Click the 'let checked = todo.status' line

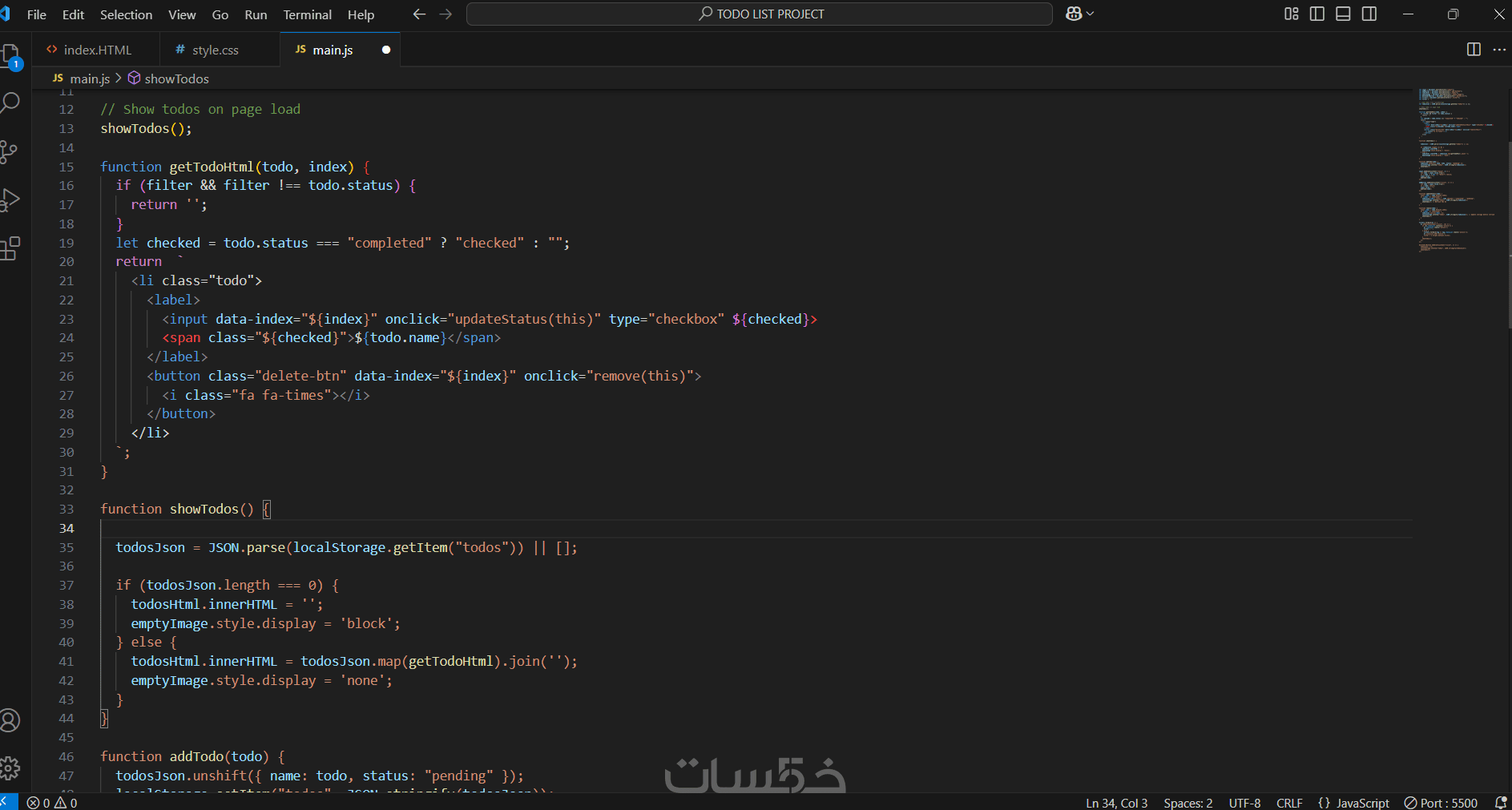[342, 243]
